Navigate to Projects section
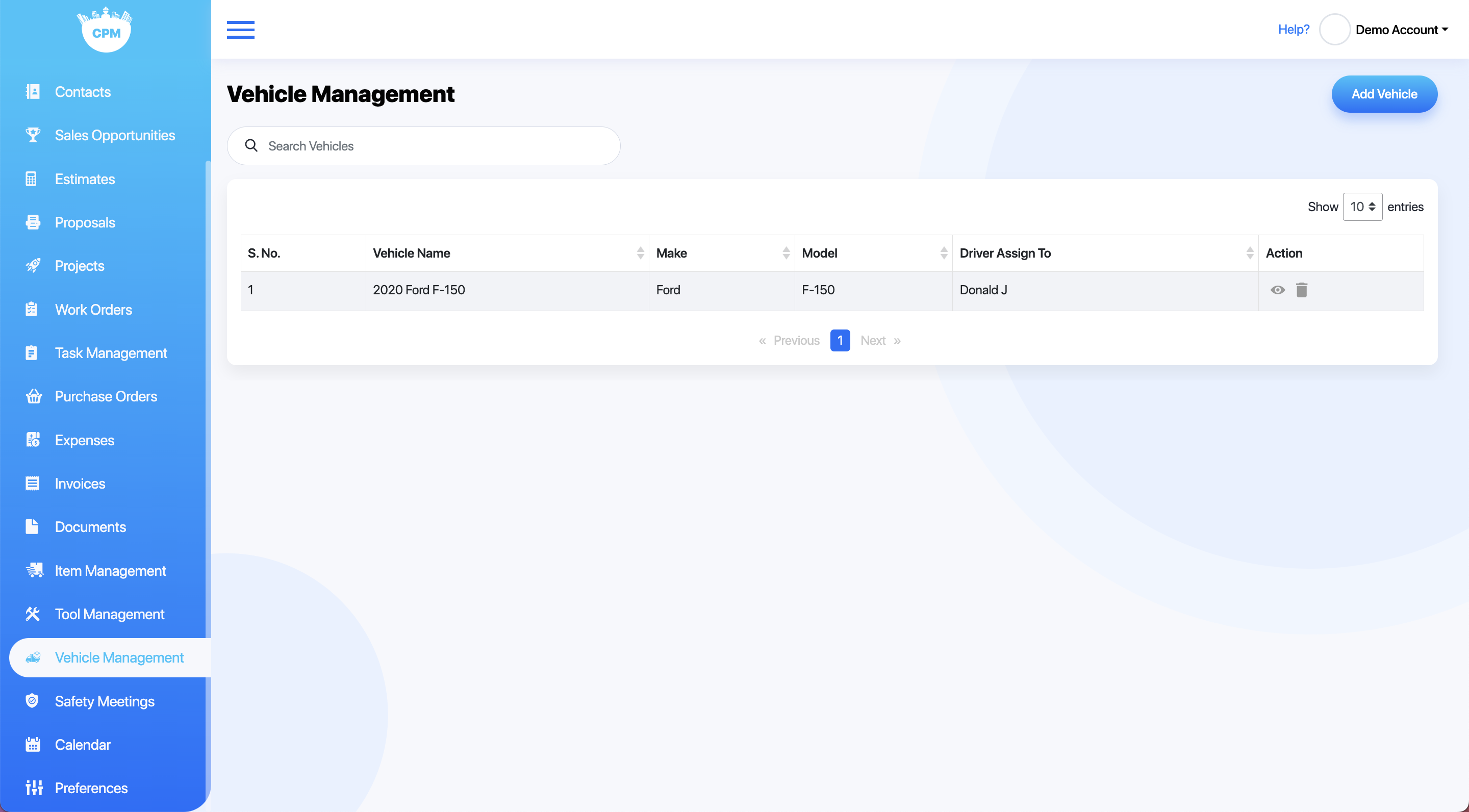 point(79,265)
